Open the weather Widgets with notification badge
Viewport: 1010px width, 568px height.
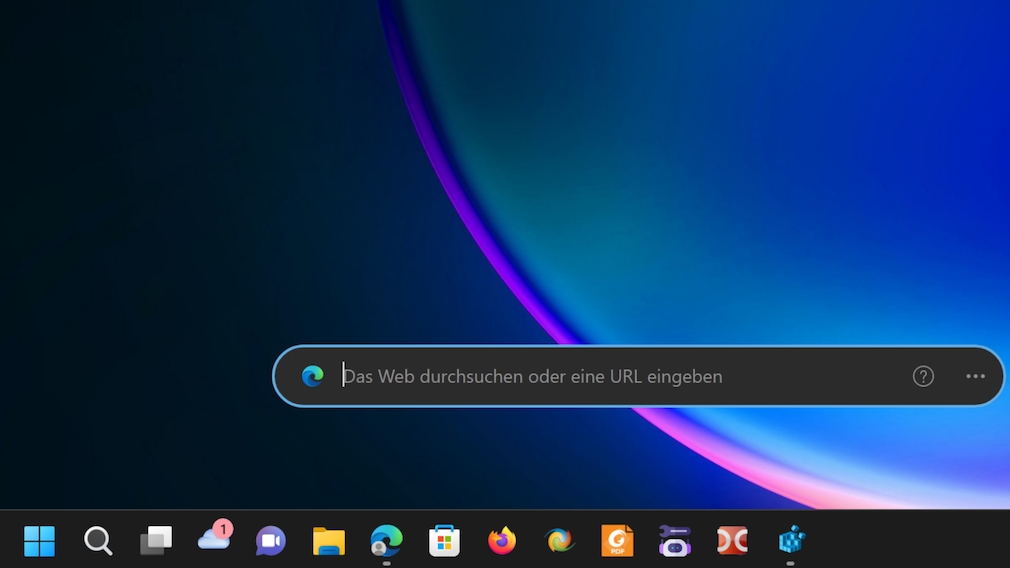click(213, 539)
